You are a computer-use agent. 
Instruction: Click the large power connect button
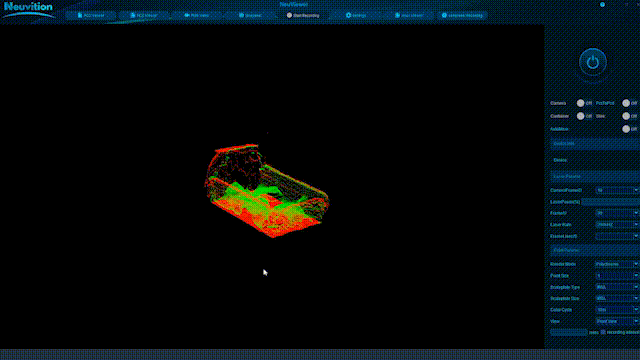click(x=593, y=62)
